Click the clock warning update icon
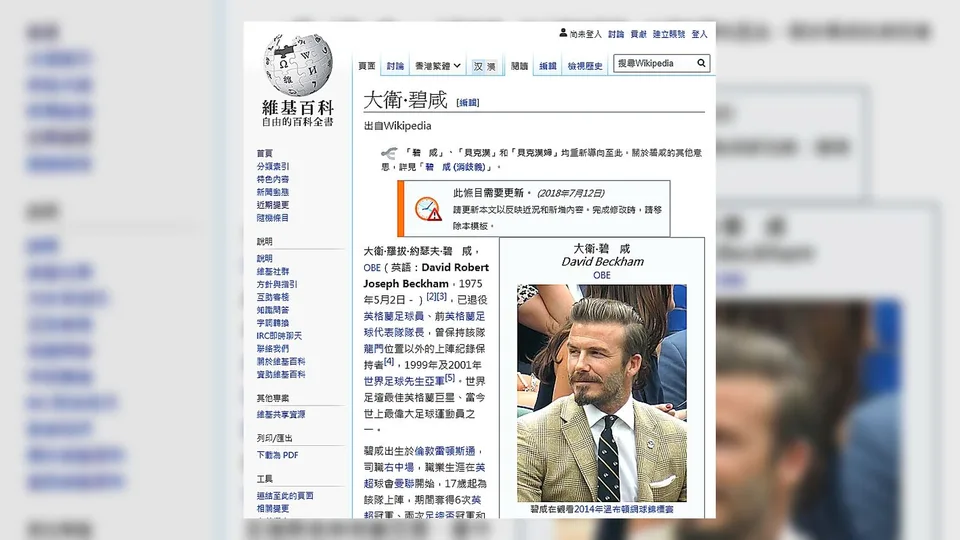The width and height of the screenshot is (960, 540). tap(427, 209)
